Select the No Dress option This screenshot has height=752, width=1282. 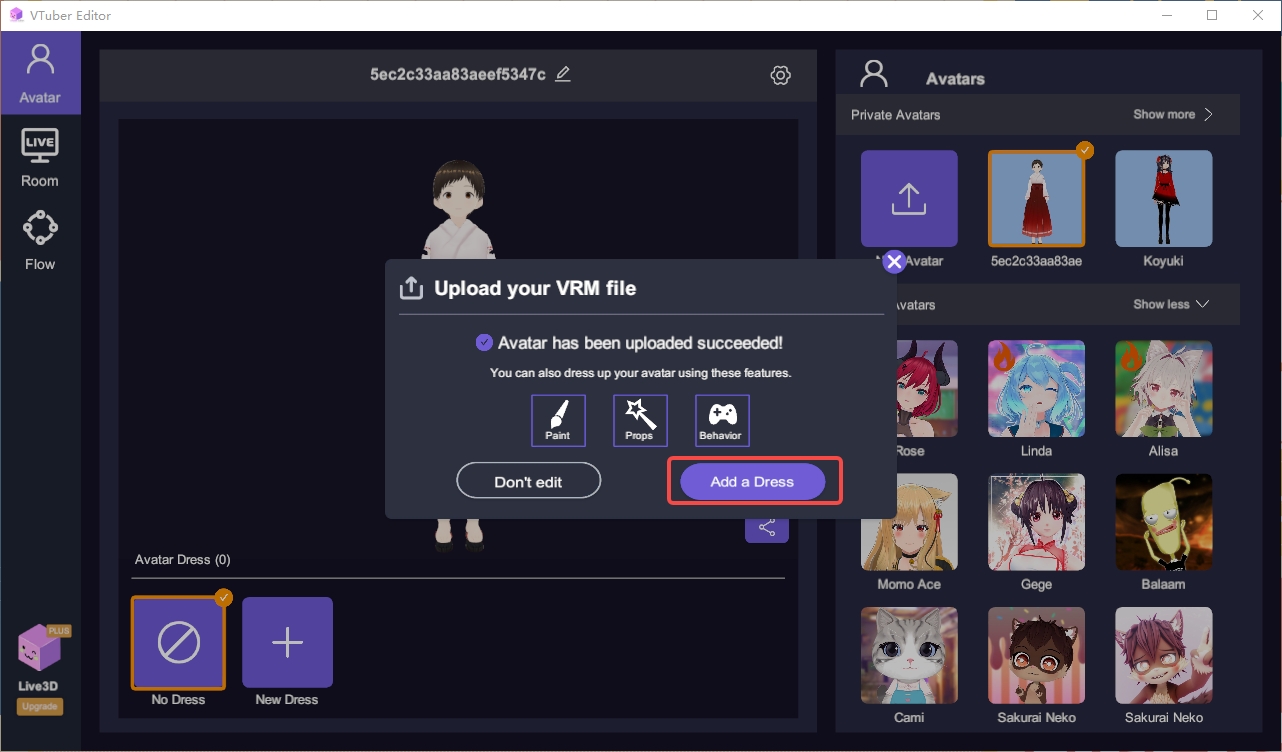[178, 643]
